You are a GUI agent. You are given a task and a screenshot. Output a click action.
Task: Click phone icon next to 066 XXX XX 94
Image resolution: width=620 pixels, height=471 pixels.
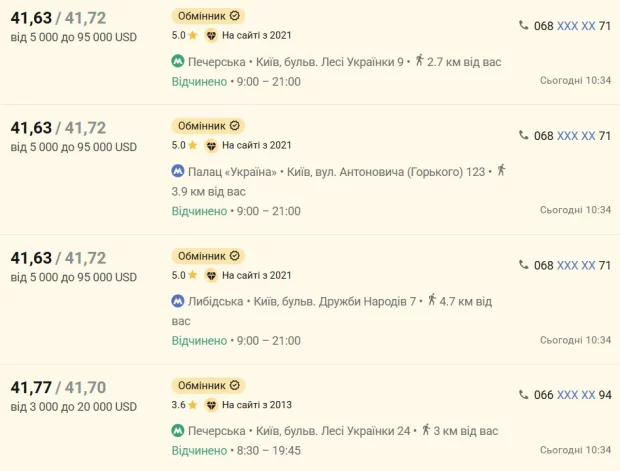click(x=524, y=394)
